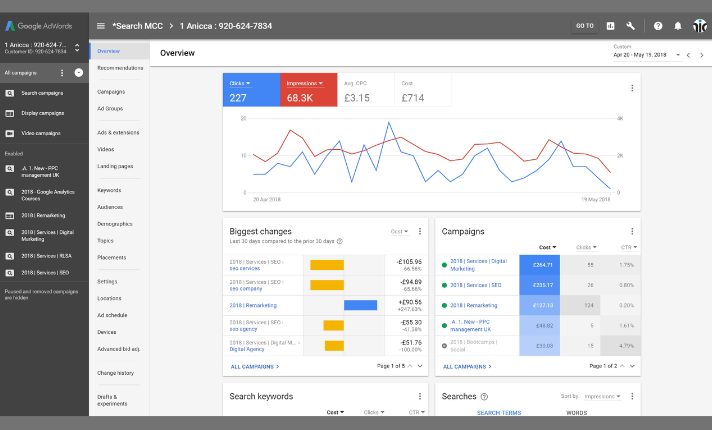Click the help icon next to Searches
712x430 pixels.
pyautogui.click(x=484, y=397)
